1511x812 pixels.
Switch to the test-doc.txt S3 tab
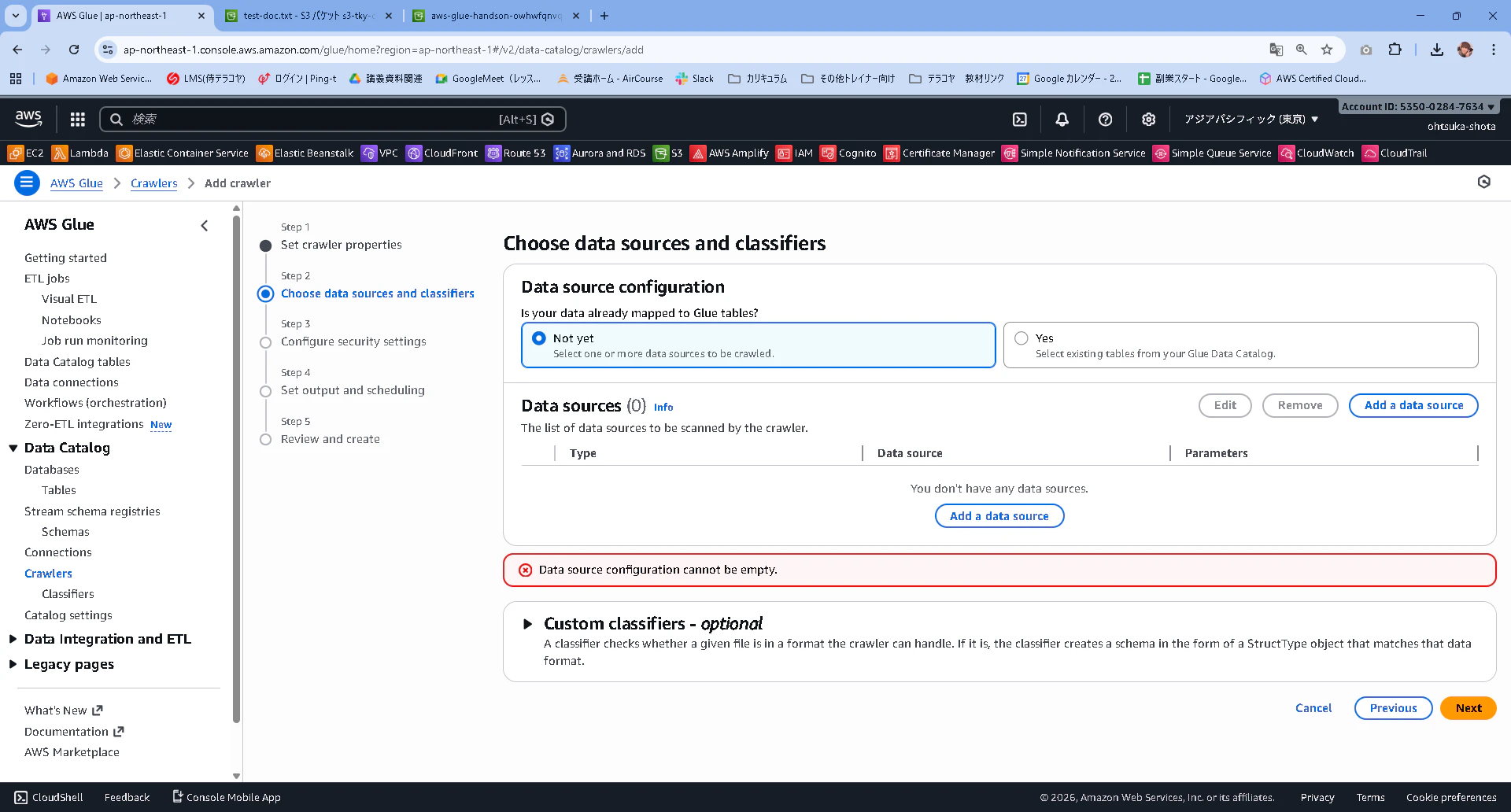[308, 16]
